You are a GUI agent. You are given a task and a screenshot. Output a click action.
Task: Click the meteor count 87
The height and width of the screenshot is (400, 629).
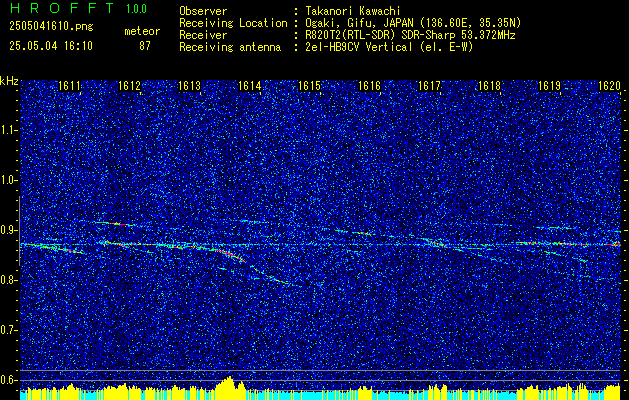[x=145, y=46]
